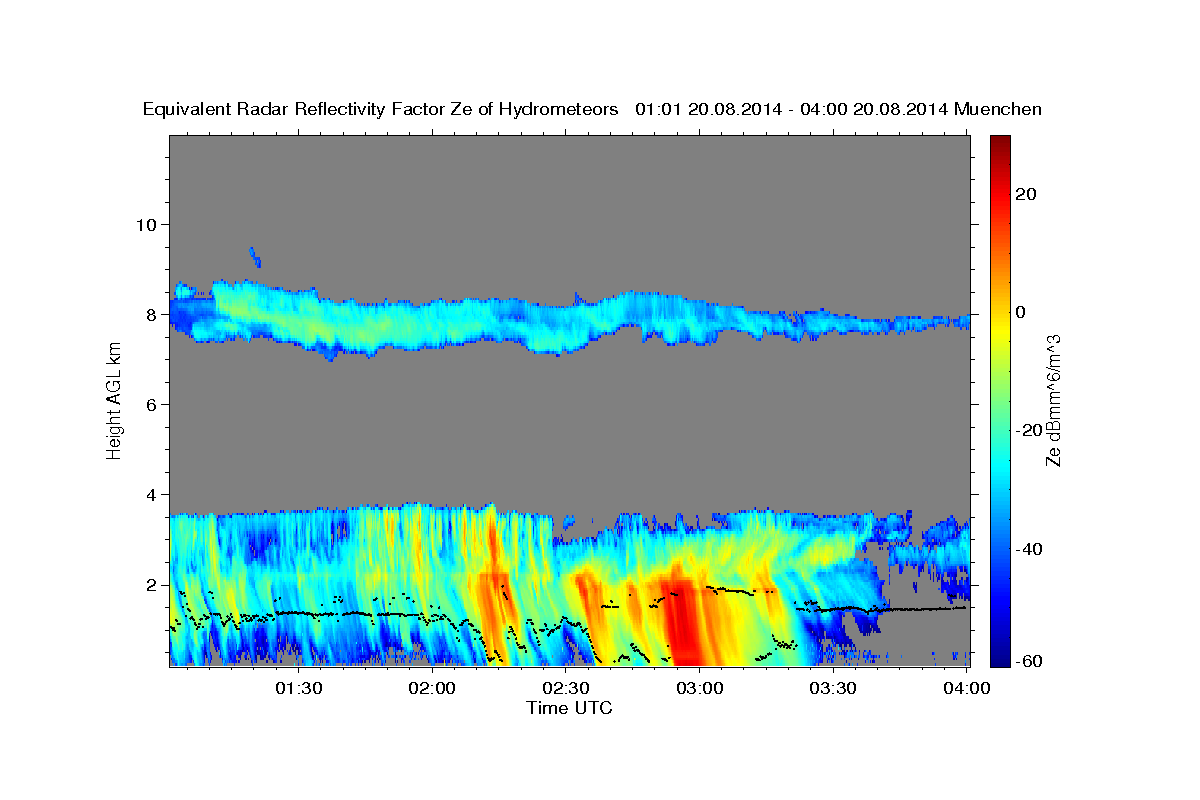
Task: Click the 'Height AGL km' y-axis label
Action: pyautogui.click(x=114, y=400)
